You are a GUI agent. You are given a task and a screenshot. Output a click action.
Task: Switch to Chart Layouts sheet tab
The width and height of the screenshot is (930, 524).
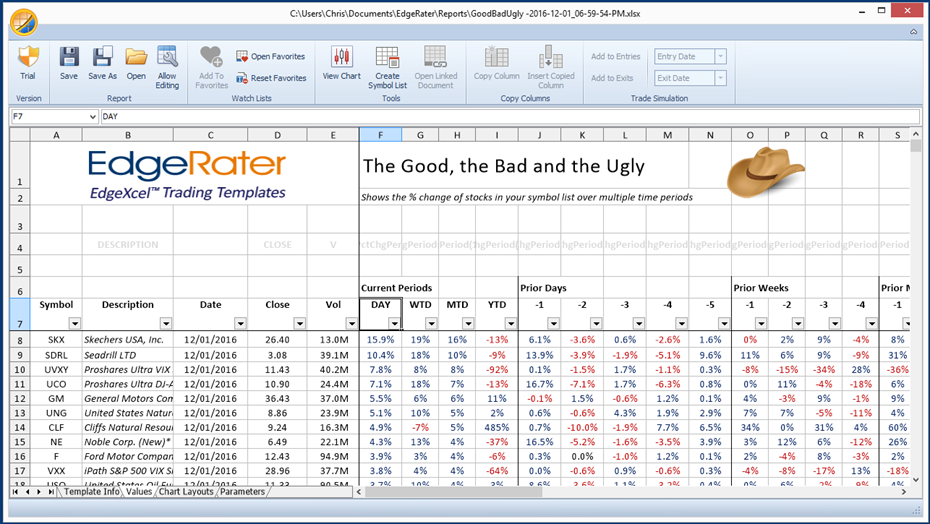coord(186,492)
